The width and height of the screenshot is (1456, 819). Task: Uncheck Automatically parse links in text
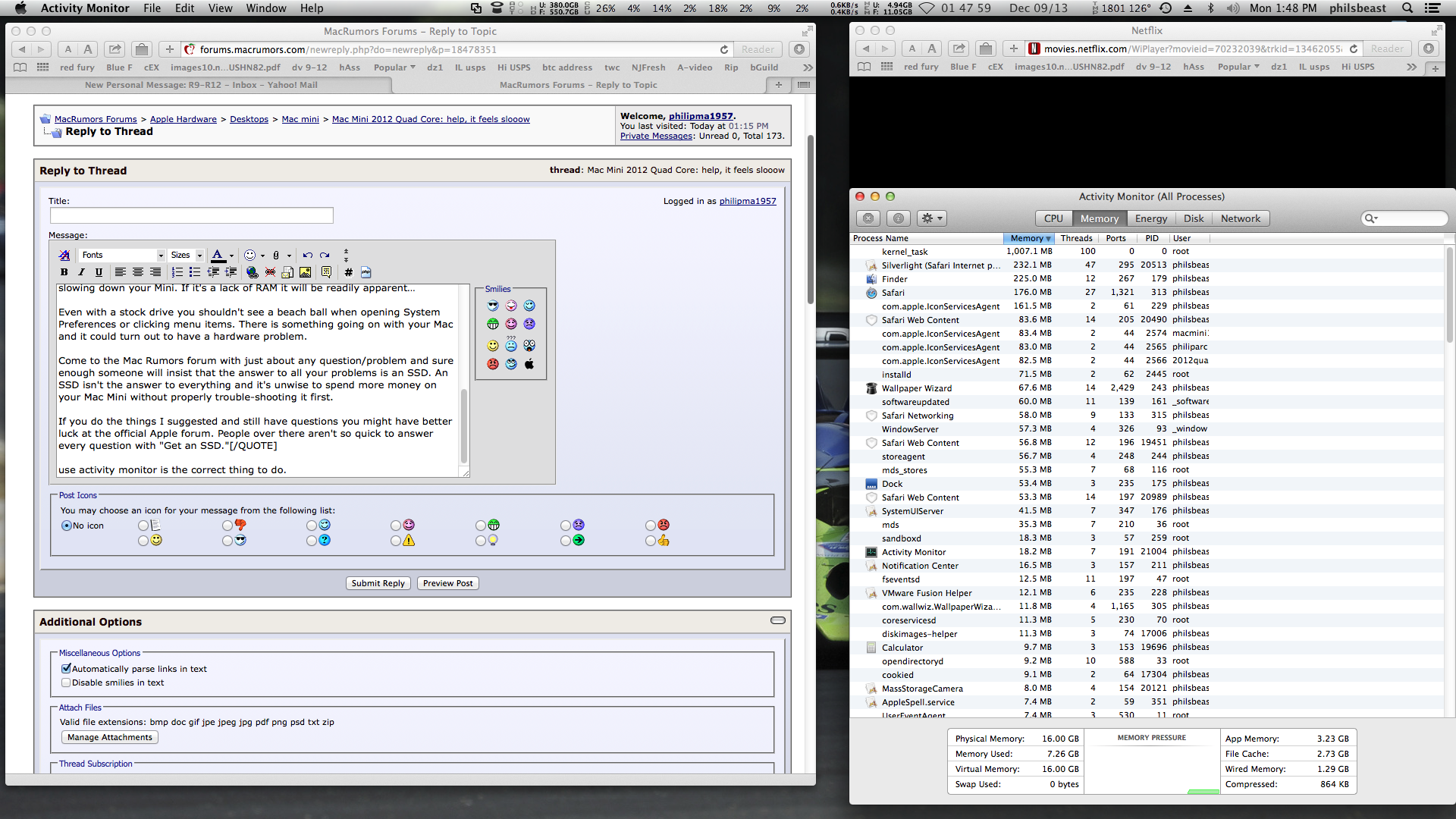(x=66, y=669)
